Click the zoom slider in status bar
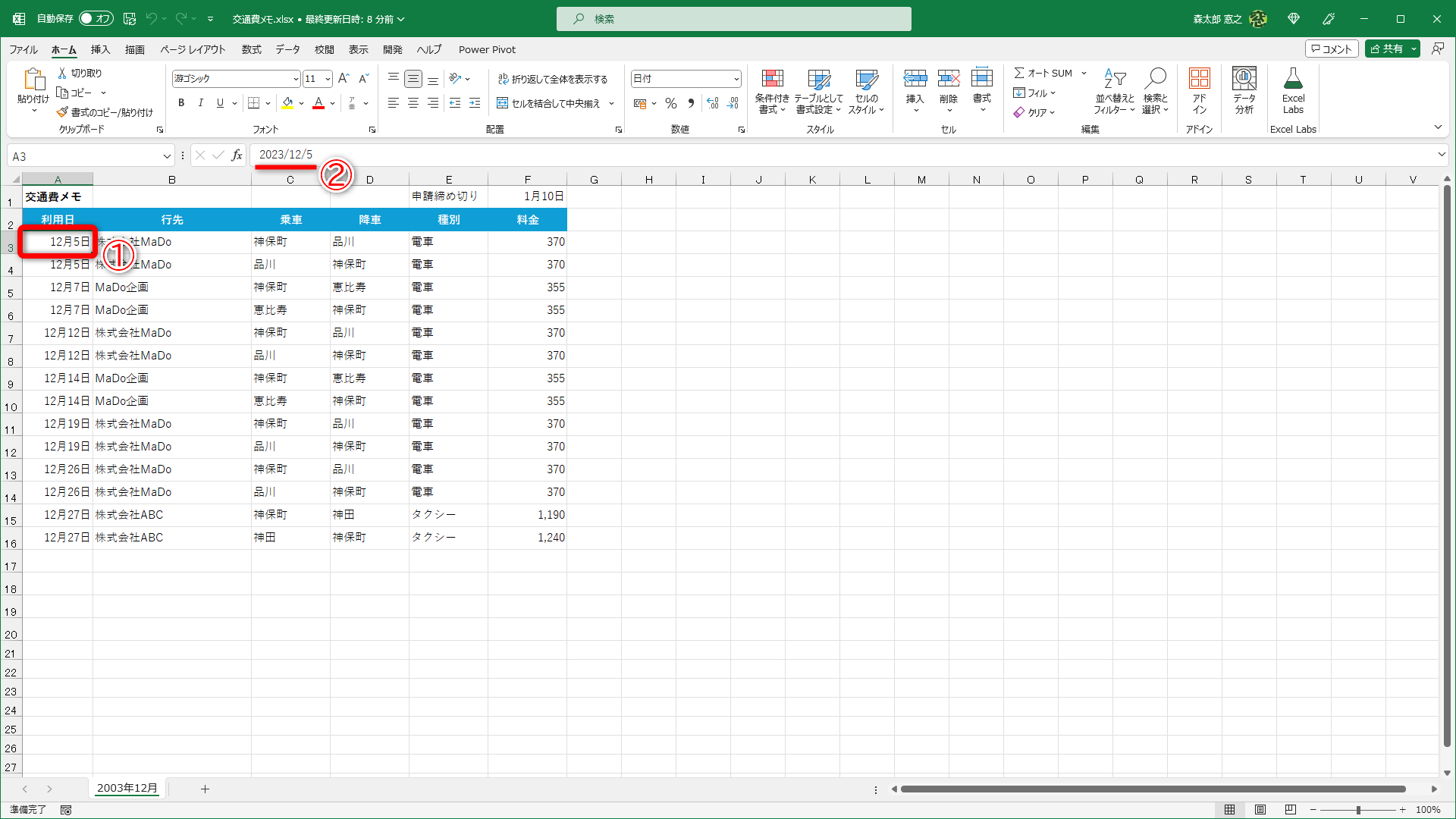The image size is (1456, 819). (1357, 810)
